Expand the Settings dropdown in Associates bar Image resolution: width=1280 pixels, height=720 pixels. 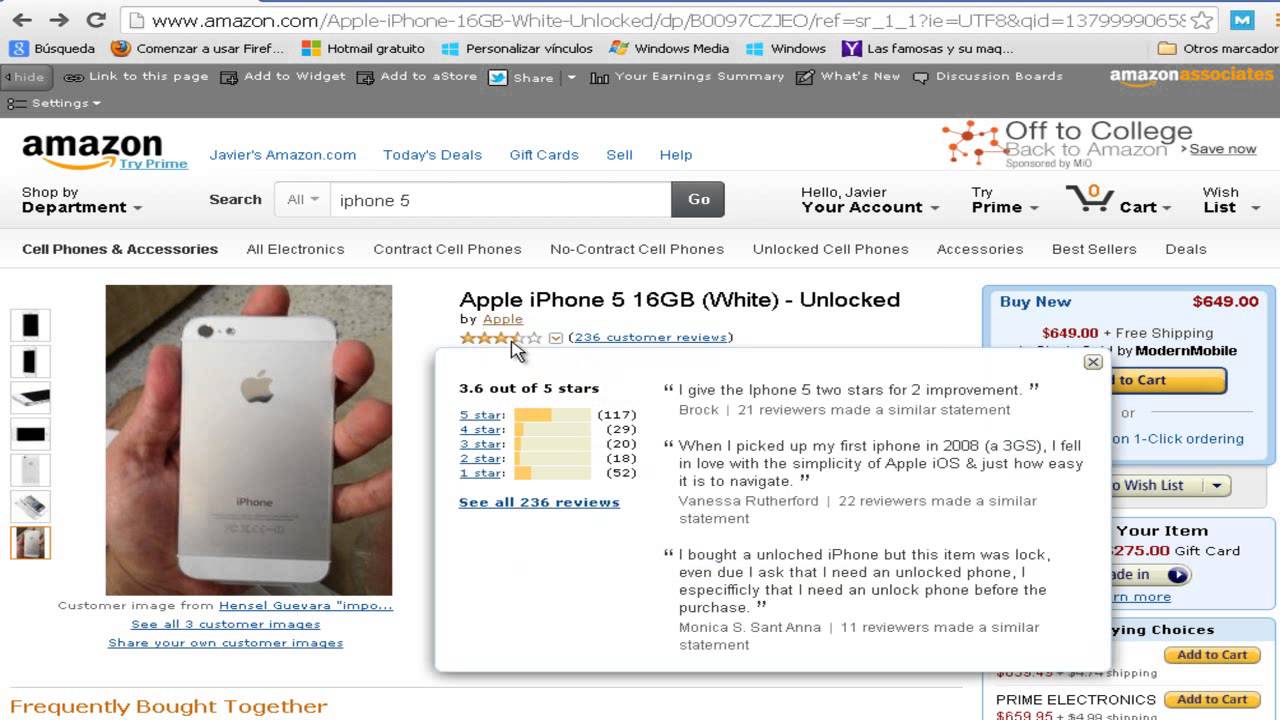pos(54,103)
